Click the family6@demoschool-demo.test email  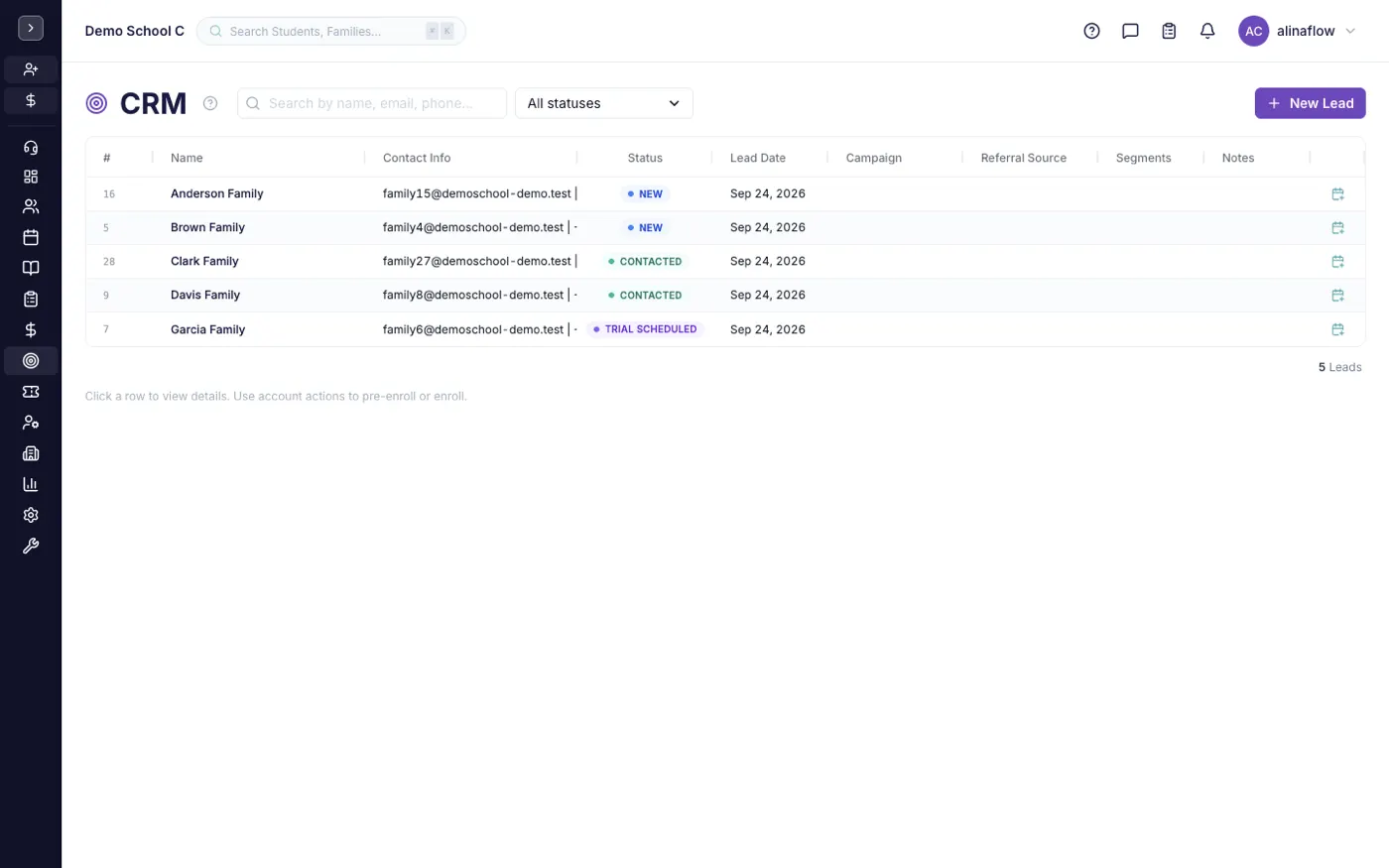[x=473, y=329]
